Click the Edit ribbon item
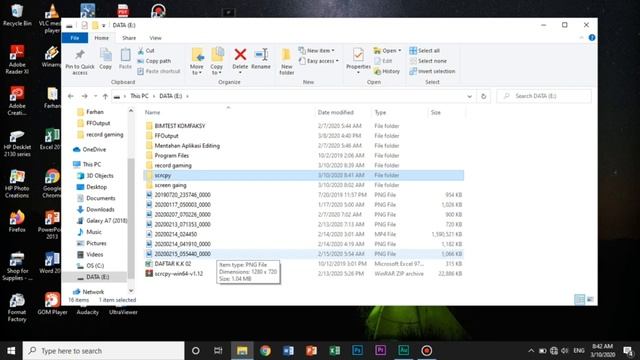The height and width of the screenshot is (360, 640). tap(383, 61)
